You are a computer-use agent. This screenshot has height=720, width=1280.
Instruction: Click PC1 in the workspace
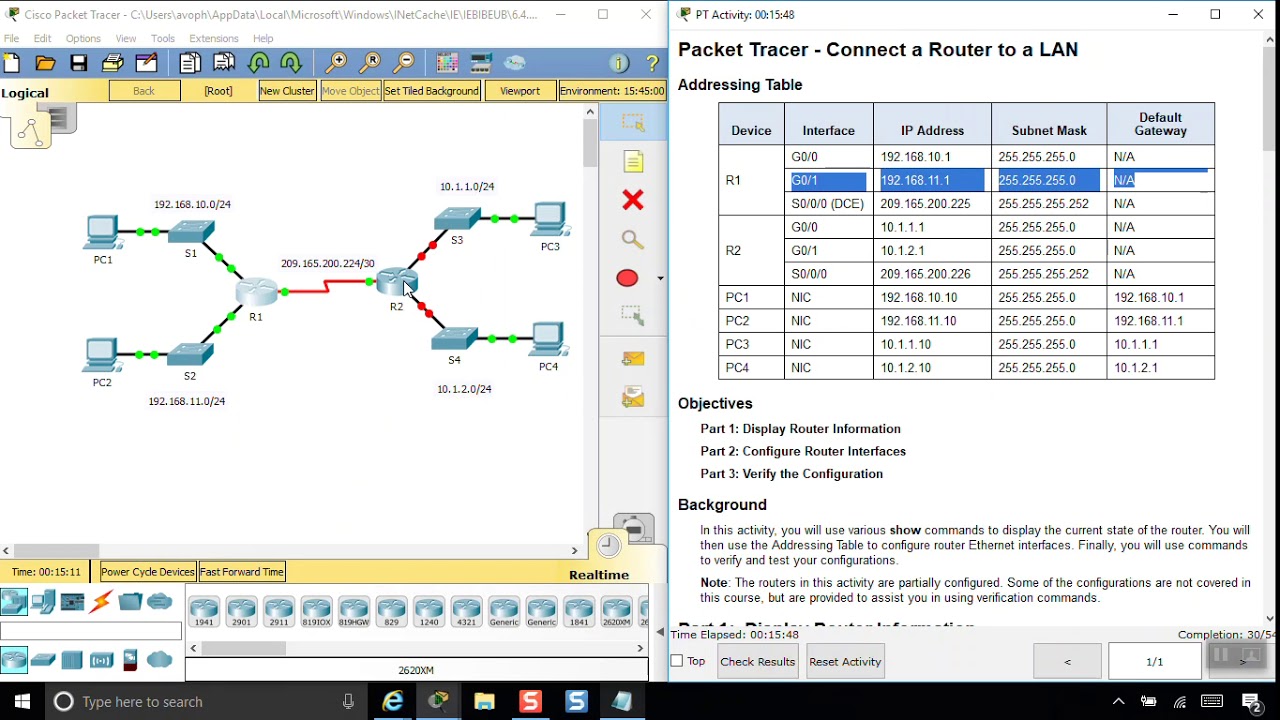point(102,232)
